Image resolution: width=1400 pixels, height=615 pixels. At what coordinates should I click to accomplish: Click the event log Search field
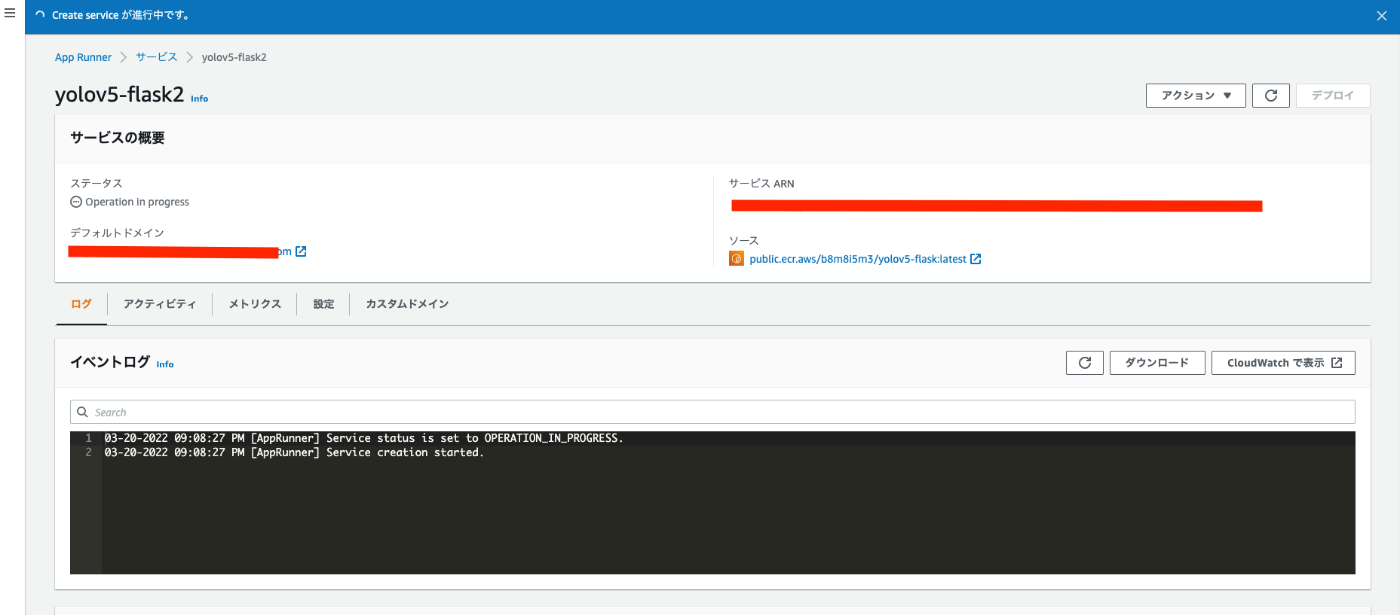[x=712, y=412]
